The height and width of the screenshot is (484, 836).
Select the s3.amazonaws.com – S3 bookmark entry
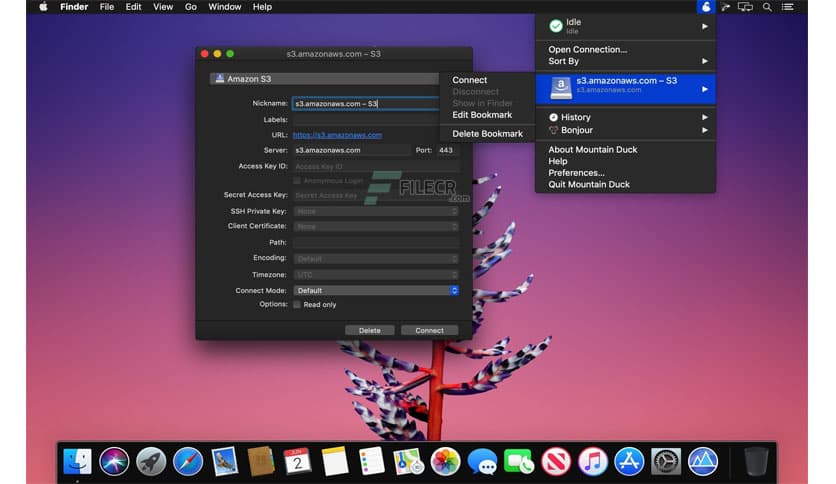coord(625,88)
